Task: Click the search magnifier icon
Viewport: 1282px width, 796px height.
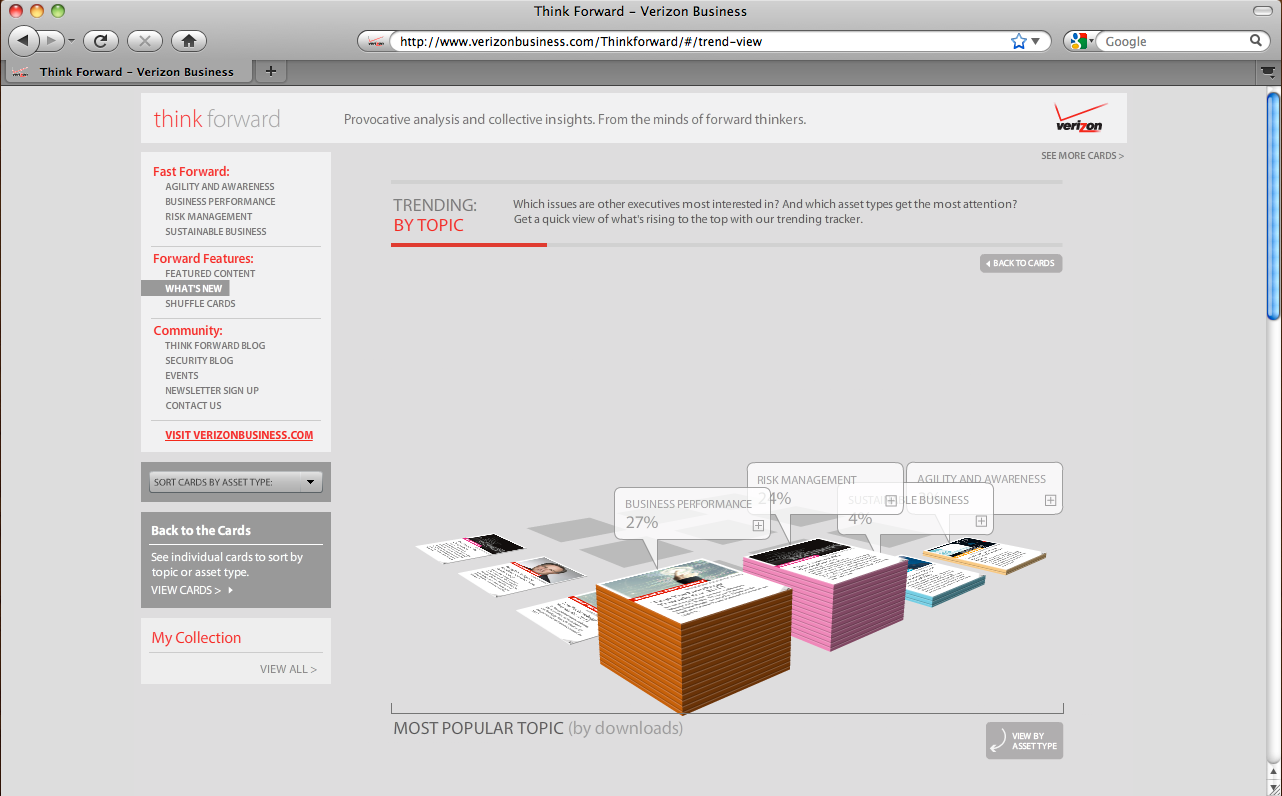Action: tap(1256, 41)
